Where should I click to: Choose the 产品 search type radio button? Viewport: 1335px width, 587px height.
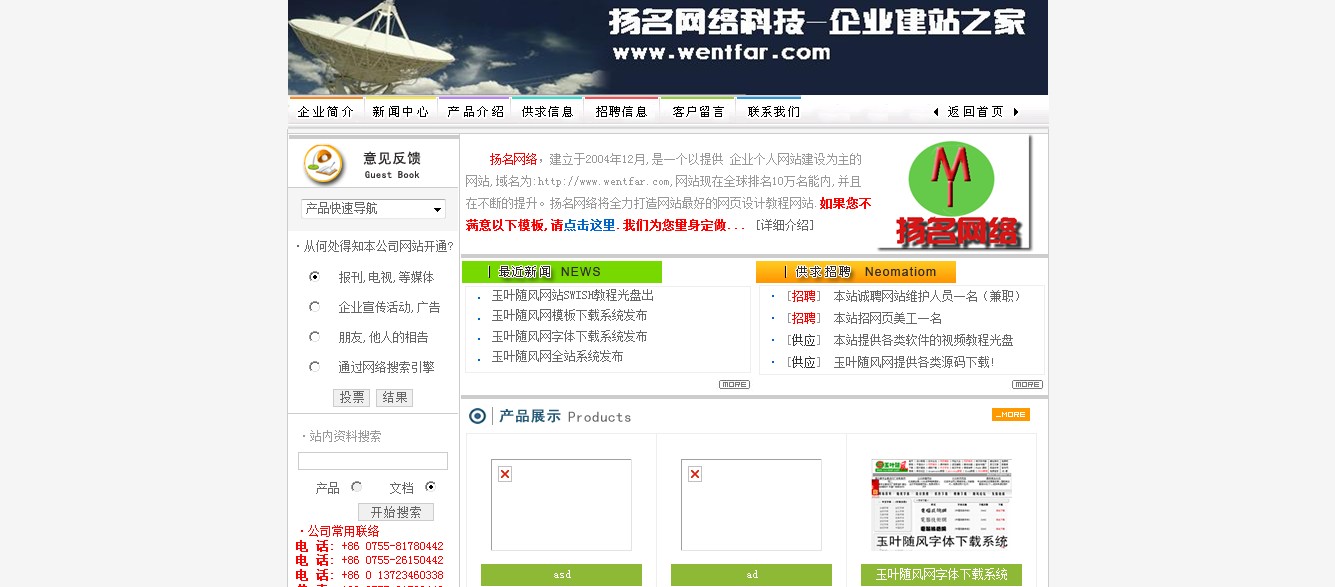(x=356, y=487)
